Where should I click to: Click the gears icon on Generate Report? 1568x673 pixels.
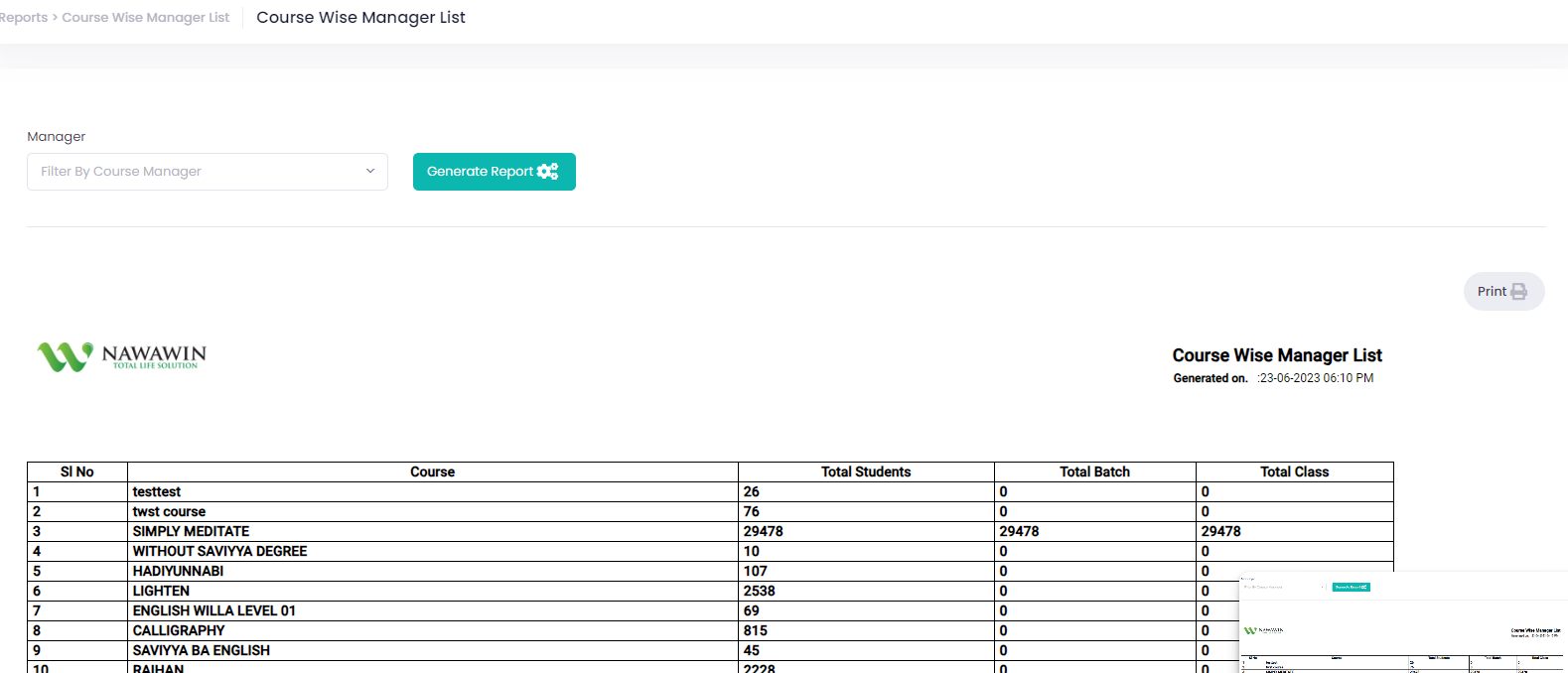click(x=547, y=172)
